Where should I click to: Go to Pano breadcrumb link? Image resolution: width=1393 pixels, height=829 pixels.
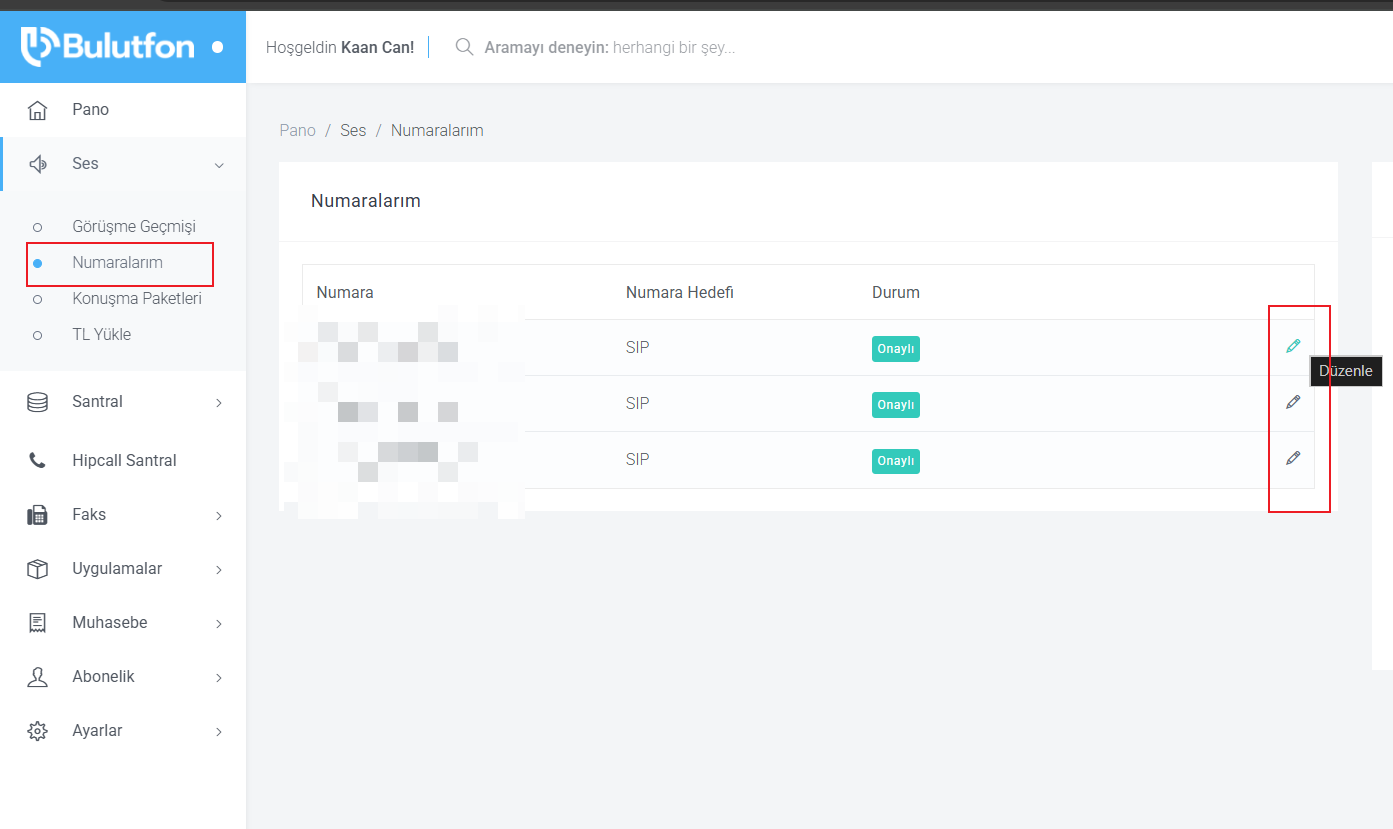click(x=297, y=131)
